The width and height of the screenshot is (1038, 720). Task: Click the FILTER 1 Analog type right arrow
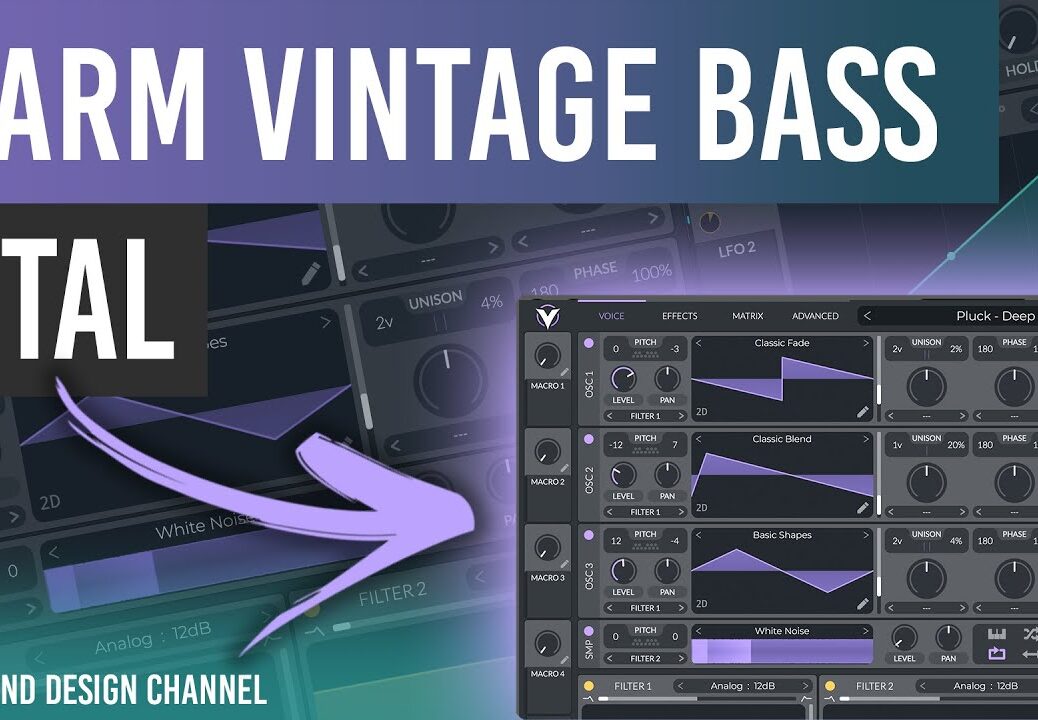point(805,686)
